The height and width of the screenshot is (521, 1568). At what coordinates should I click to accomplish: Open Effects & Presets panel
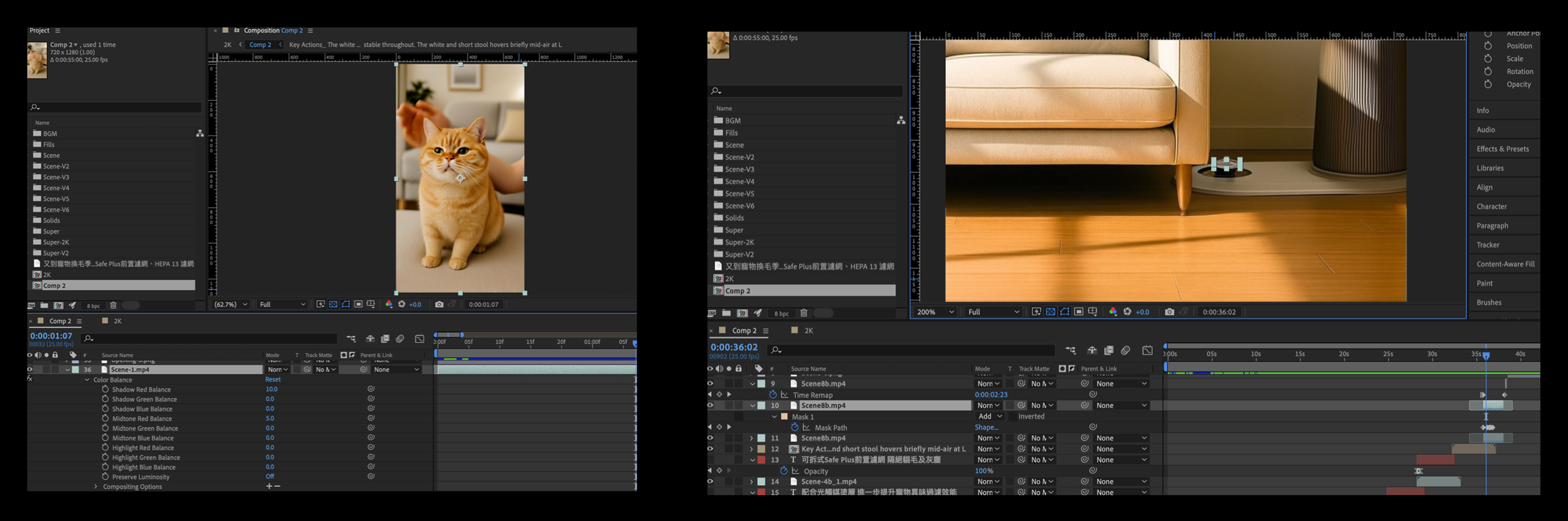(x=1502, y=149)
